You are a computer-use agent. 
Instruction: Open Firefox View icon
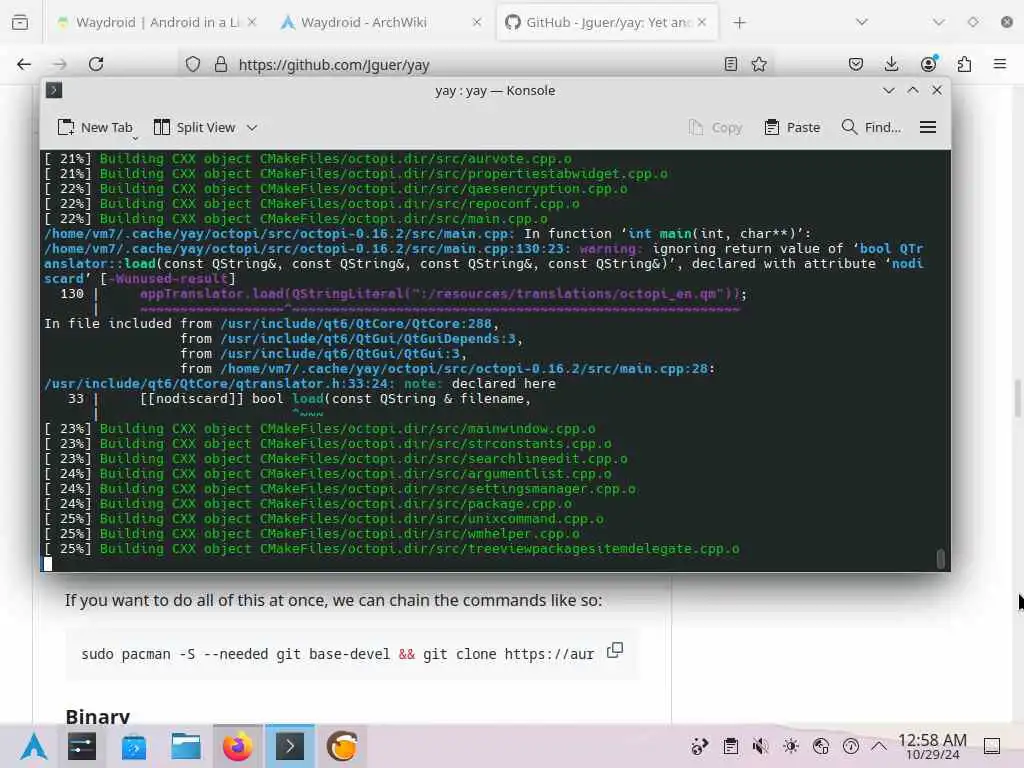pyautogui.click(x=20, y=22)
